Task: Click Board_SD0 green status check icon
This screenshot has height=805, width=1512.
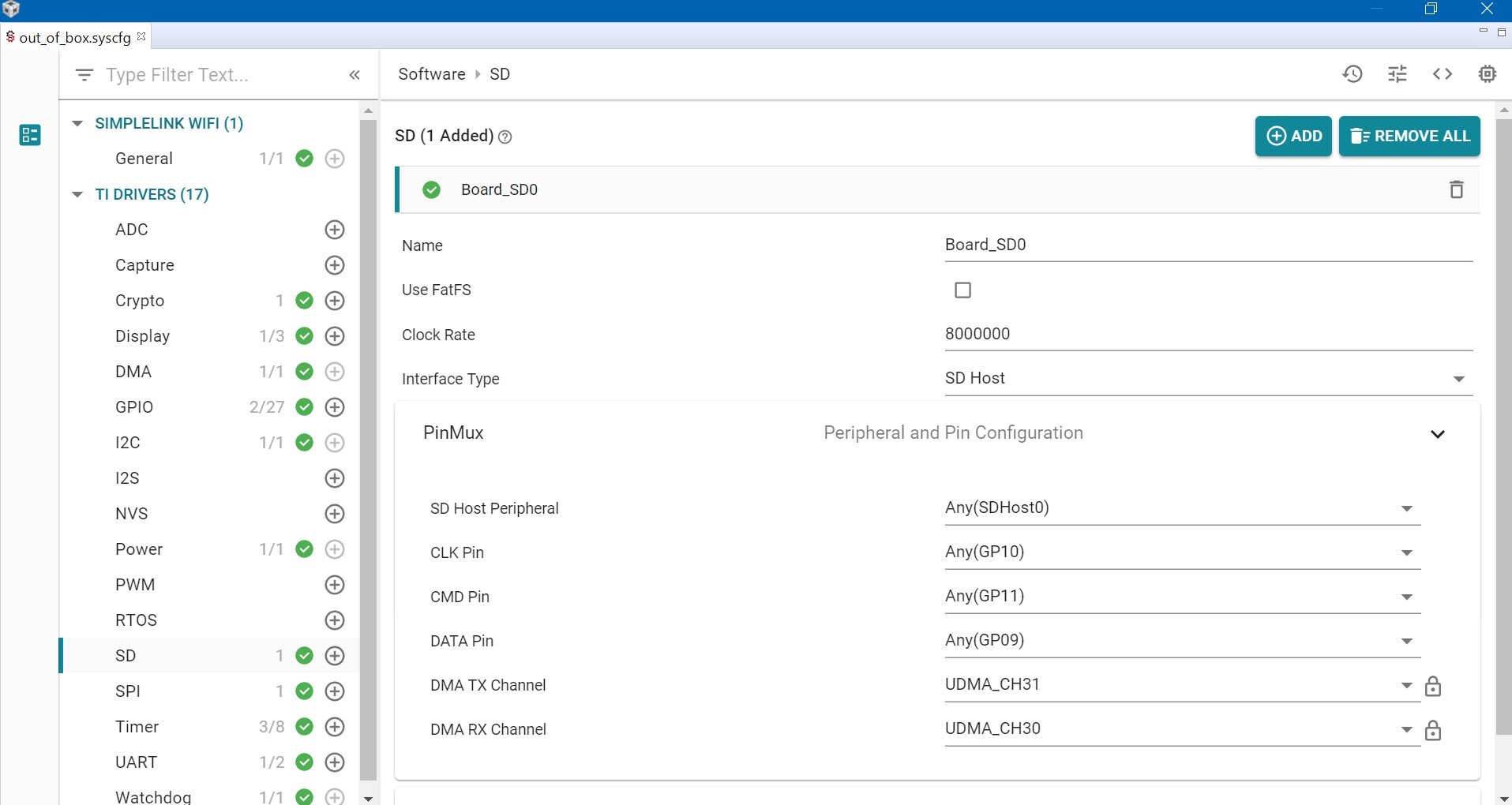Action: tap(431, 189)
